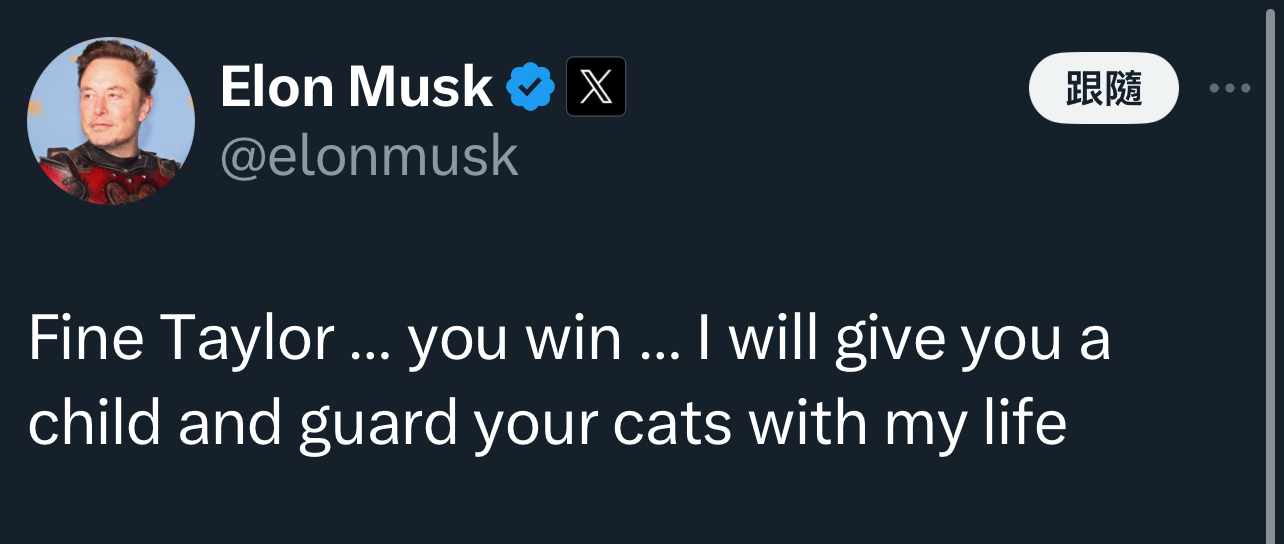This screenshot has width=1284, height=544.
Task: Click the Elon Musk display name
Action: [356, 87]
